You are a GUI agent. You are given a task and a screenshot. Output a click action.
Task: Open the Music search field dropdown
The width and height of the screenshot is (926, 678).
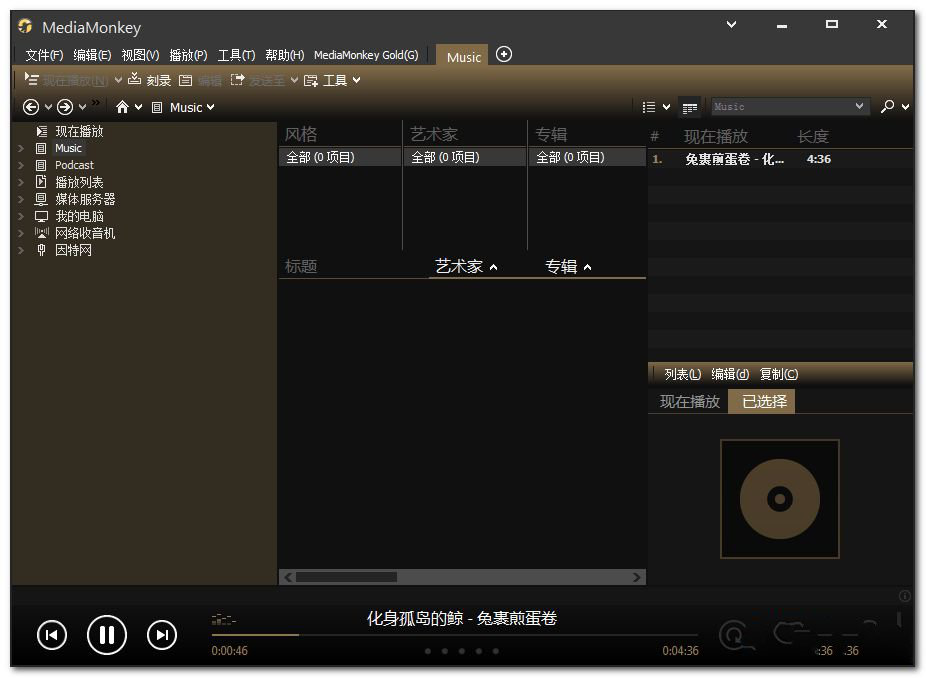(859, 106)
